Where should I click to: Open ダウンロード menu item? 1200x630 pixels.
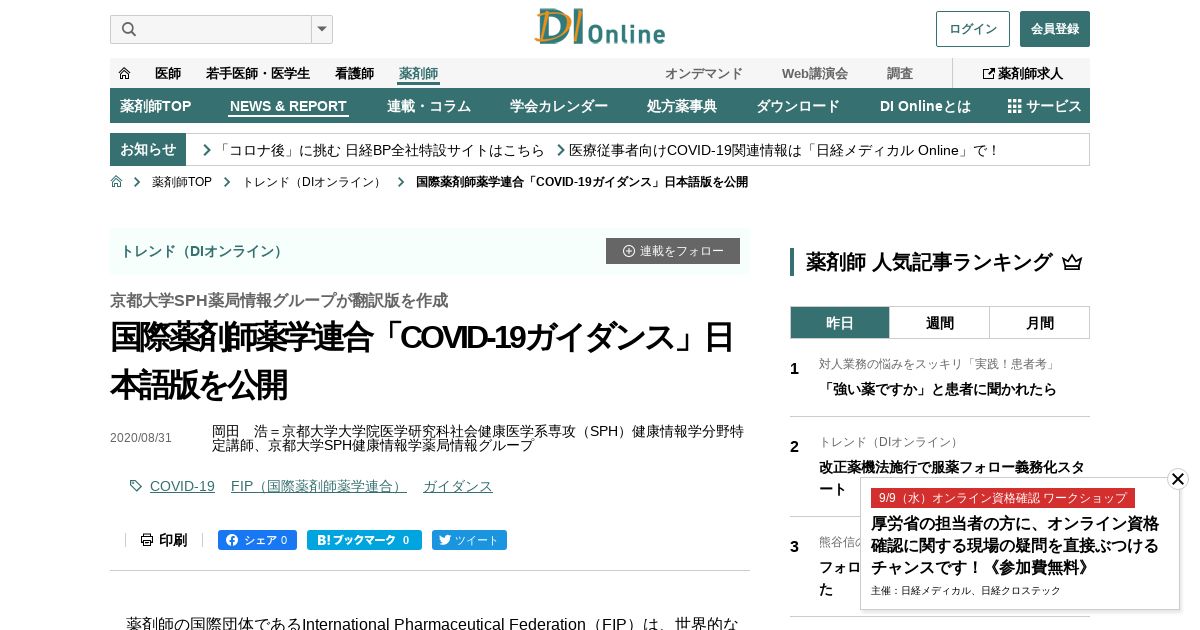[798, 106]
